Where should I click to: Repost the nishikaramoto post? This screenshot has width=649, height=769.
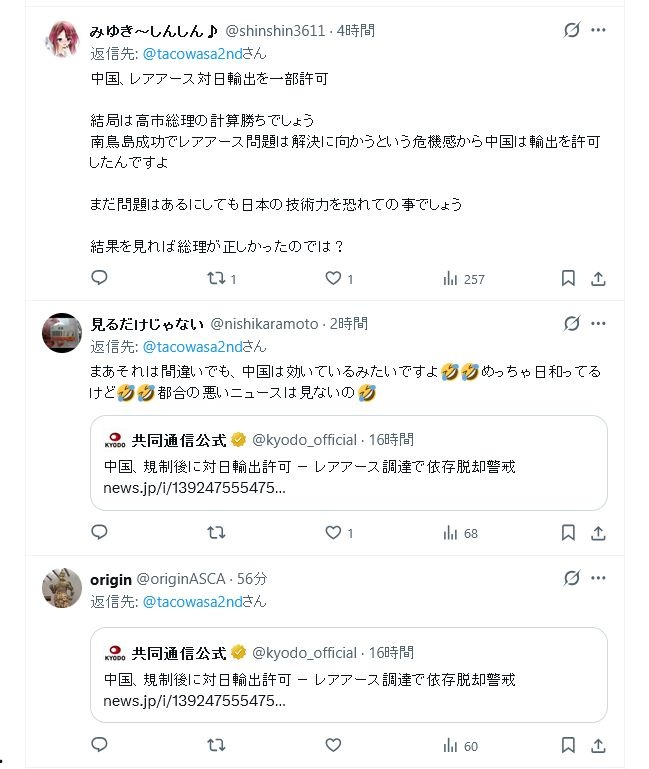[x=216, y=533]
